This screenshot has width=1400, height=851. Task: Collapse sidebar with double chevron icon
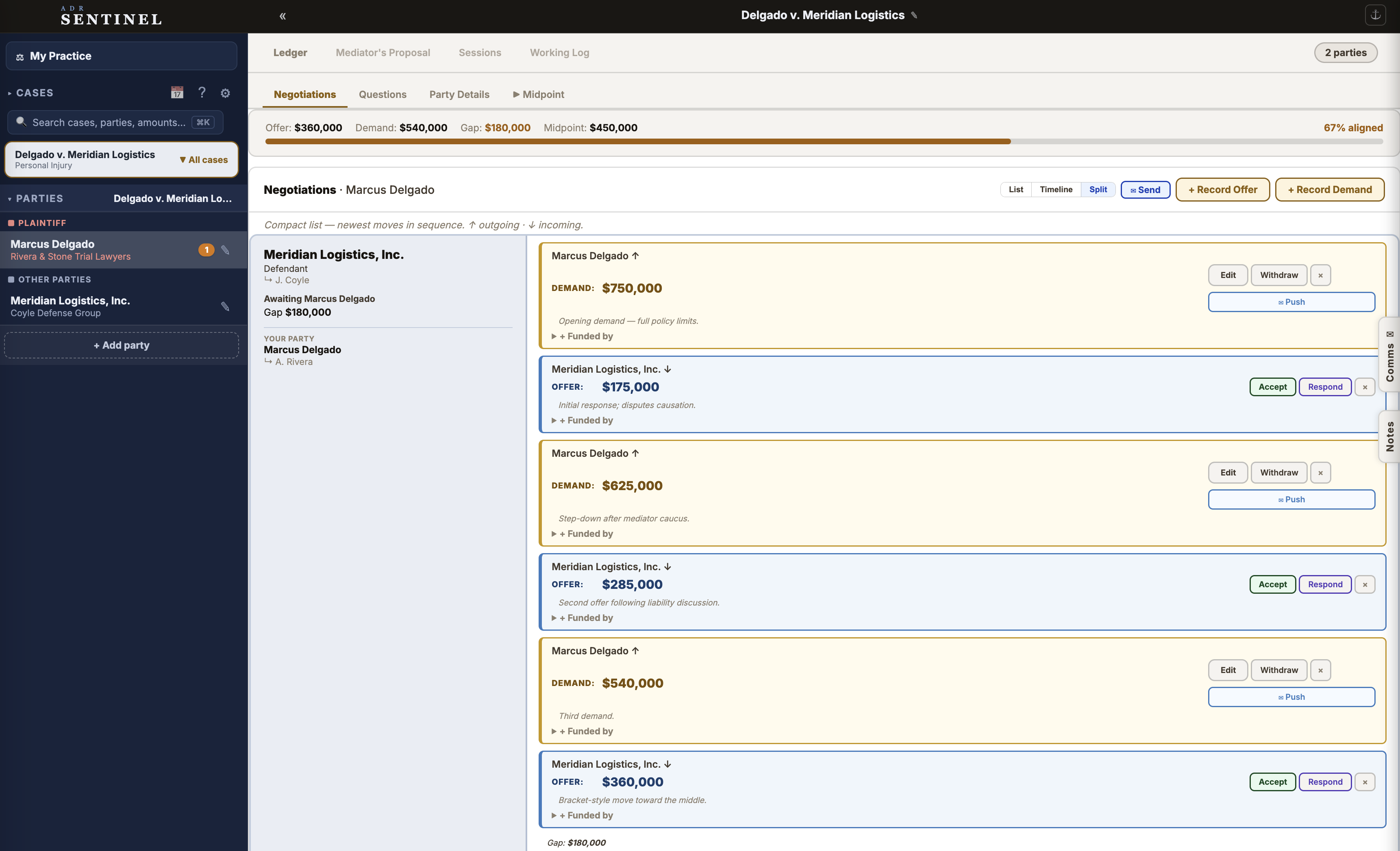[x=283, y=16]
